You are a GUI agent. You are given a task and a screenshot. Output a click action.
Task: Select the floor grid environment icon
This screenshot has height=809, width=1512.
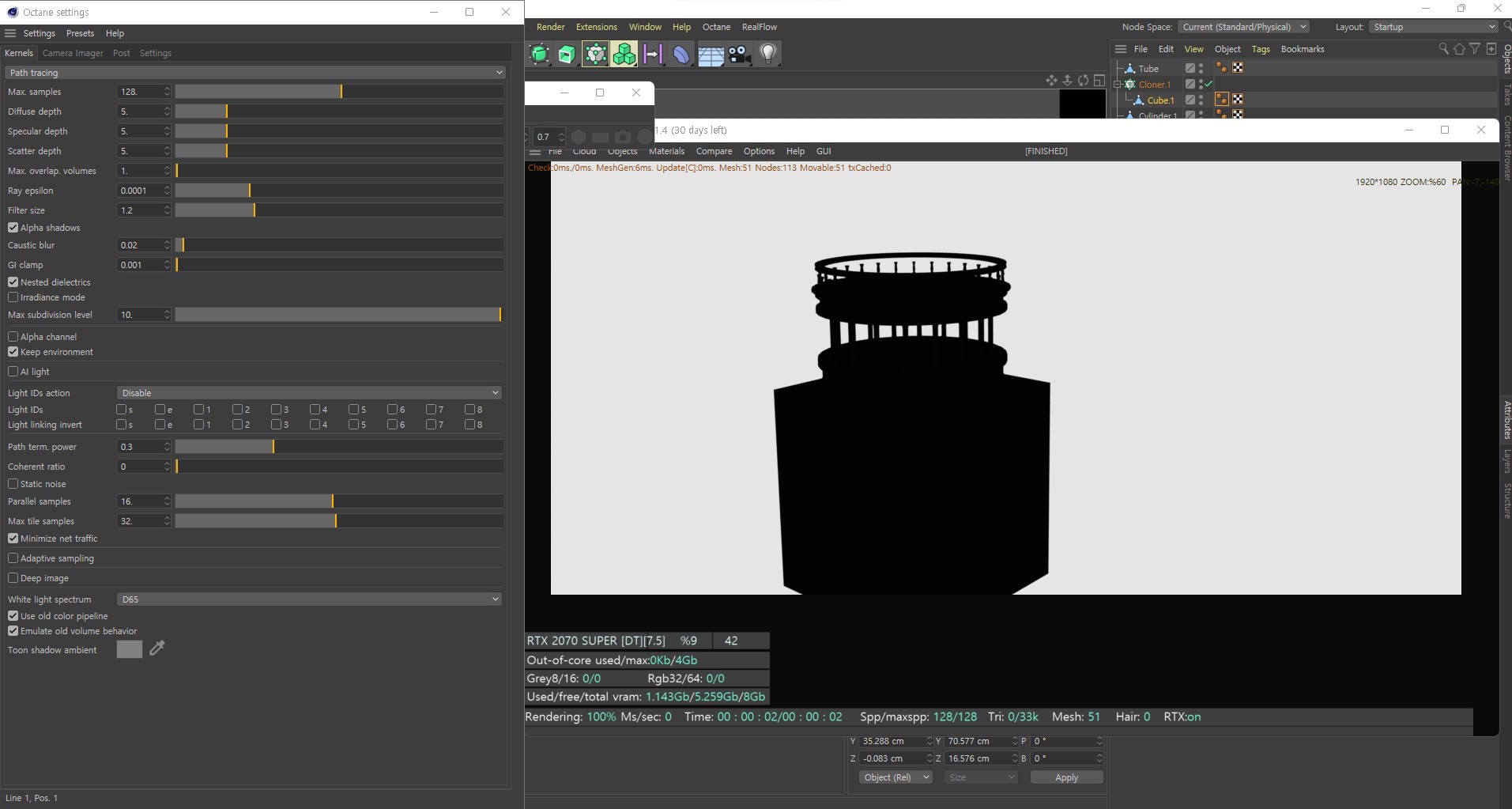(x=711, y=55)
